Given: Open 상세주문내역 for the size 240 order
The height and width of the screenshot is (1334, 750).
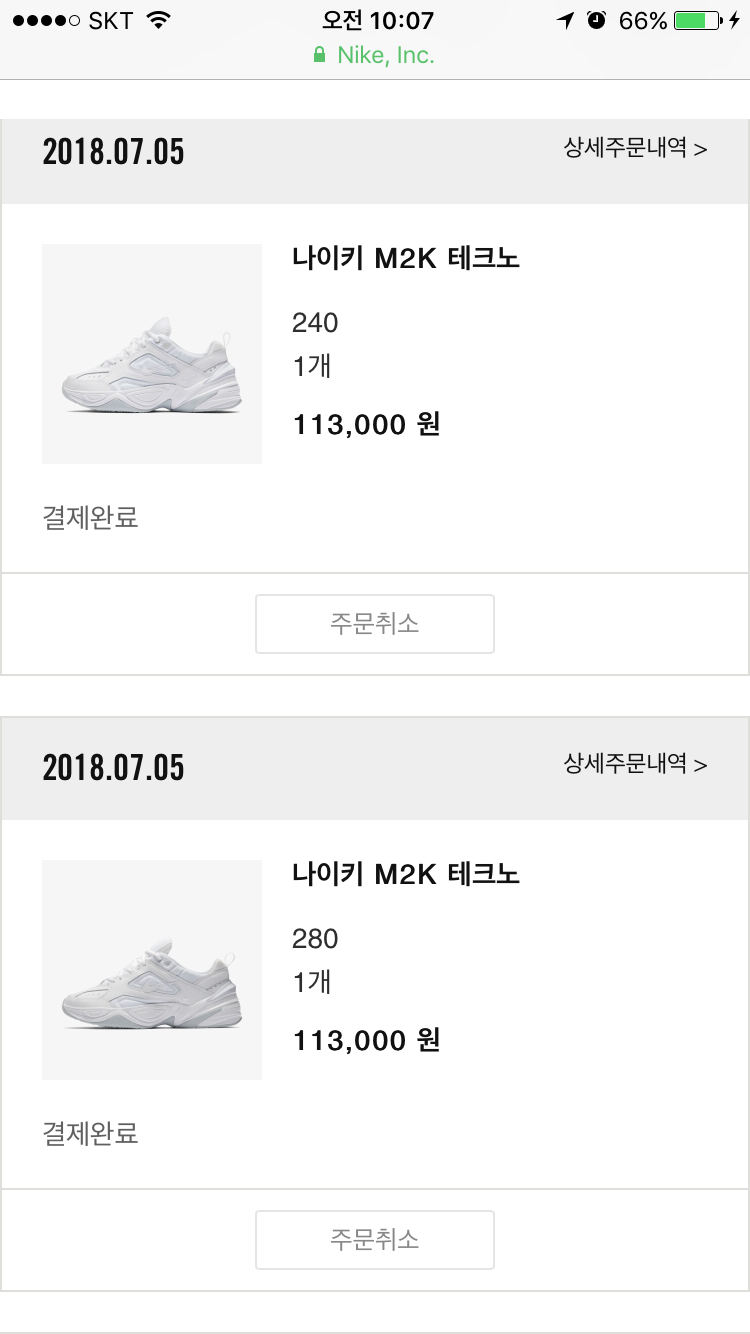Looking at the screenshot, I should point(635,149).
